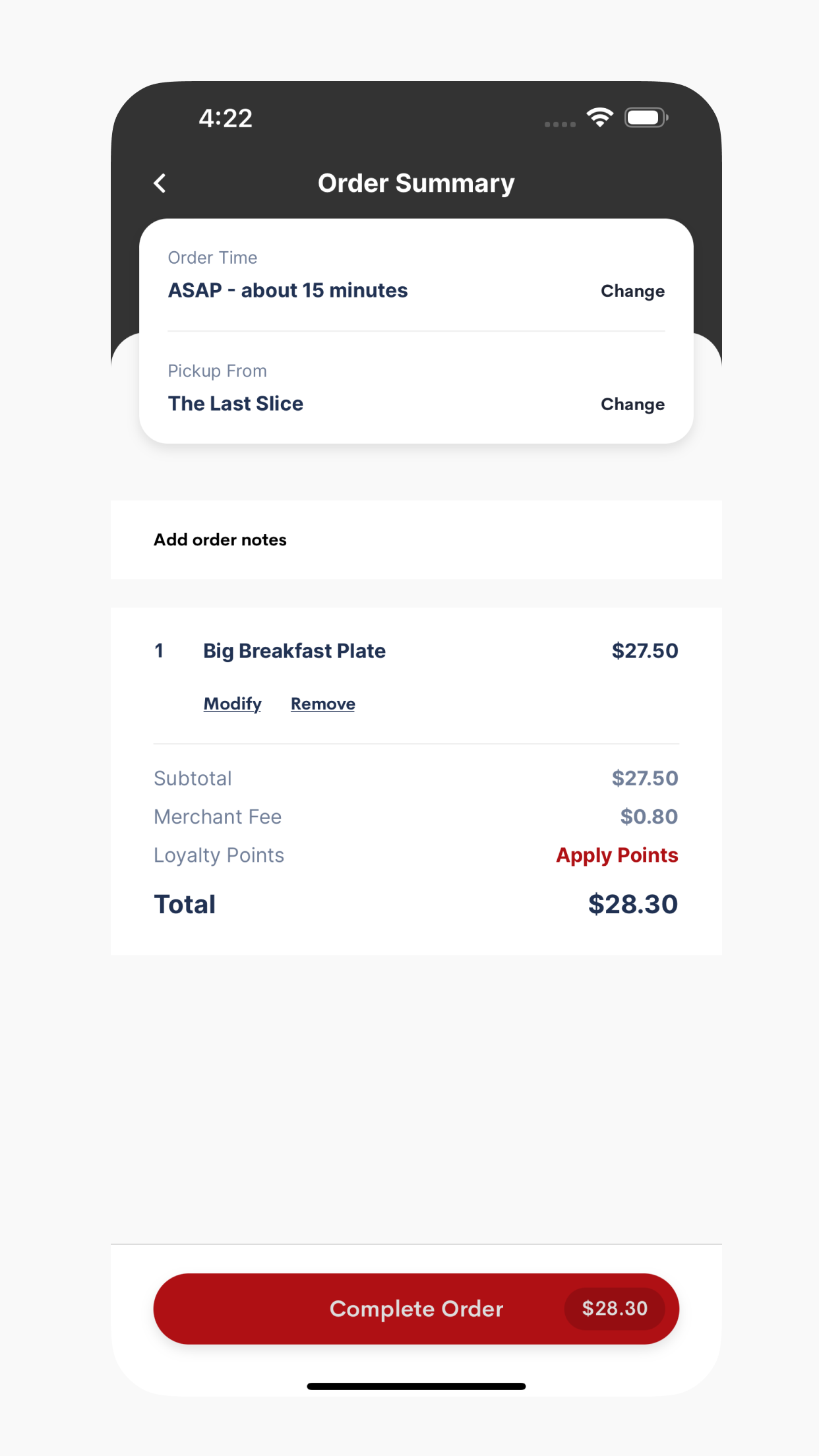This screenshot has width=819, height=1456.
Task: Tap the ASAP - about 15 minutes text
Action: [288, 291]
